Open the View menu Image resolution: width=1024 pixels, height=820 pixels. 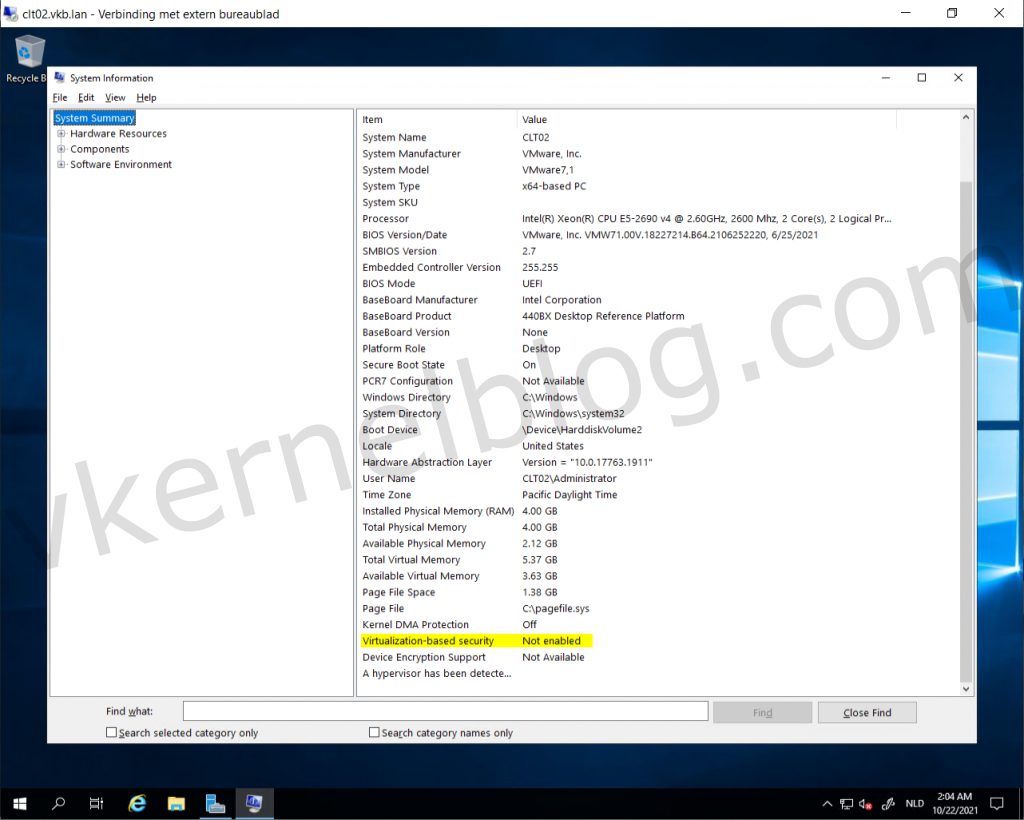pyautogui.click(x=115, y=98)
